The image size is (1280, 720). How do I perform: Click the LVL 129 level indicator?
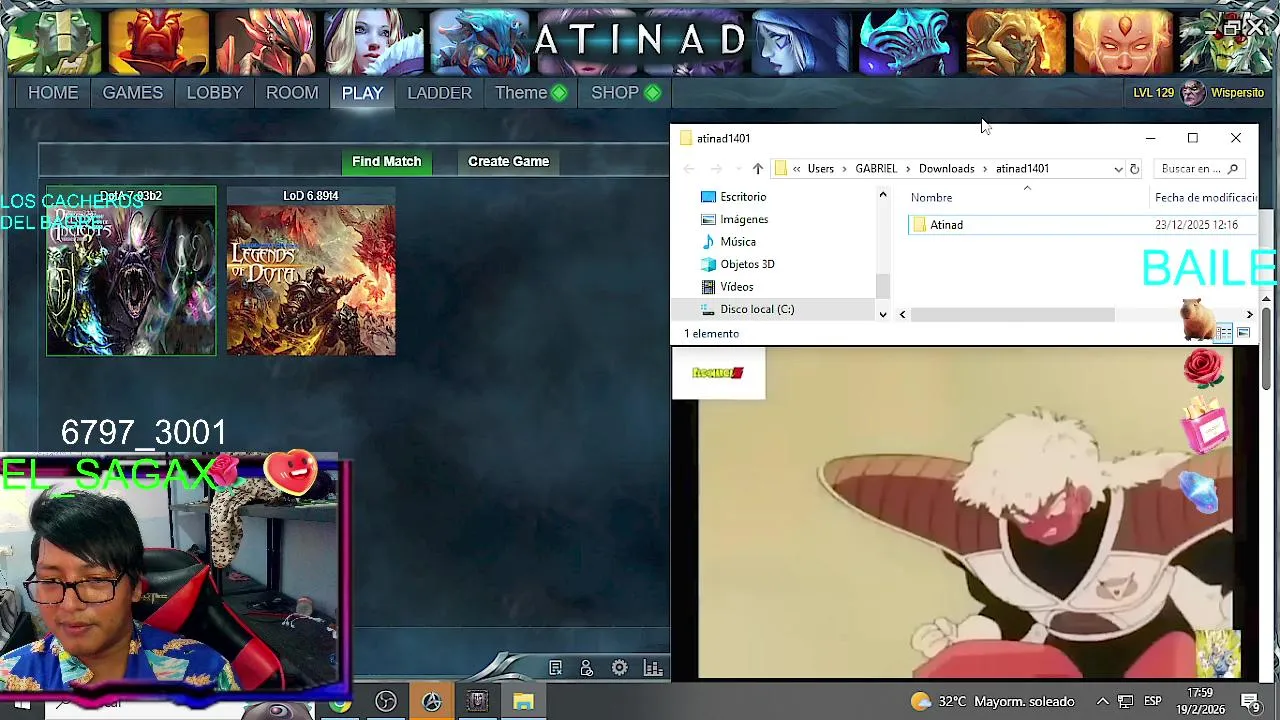pos(1153,92)
